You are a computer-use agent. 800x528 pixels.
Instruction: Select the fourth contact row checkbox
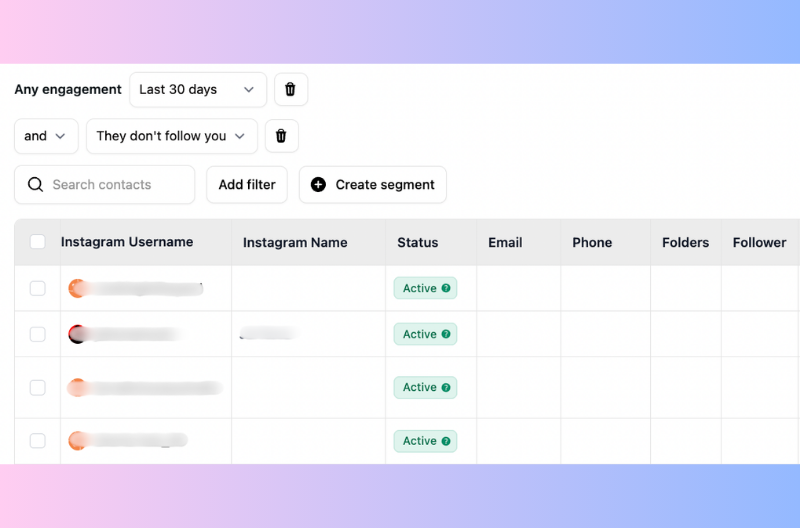click(x=37, y=441)
